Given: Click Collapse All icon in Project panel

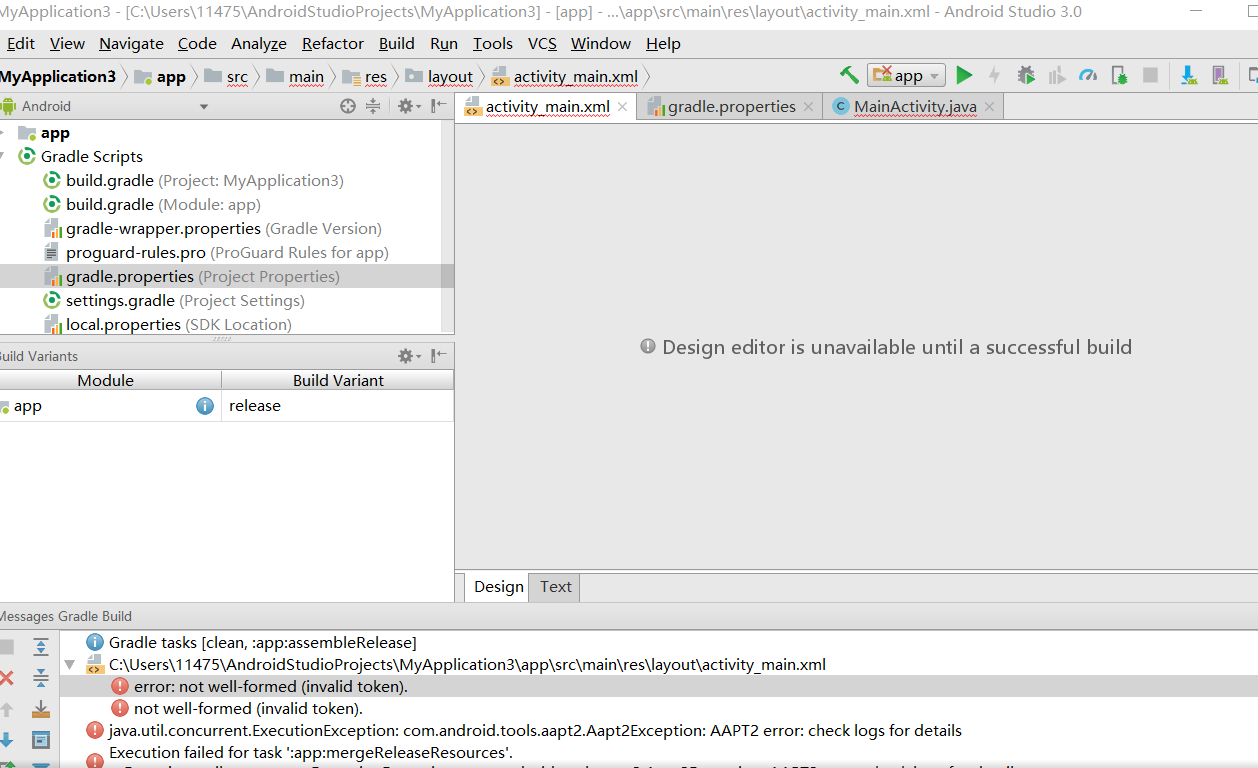Looking at the screenshot, I should [373, 106].
